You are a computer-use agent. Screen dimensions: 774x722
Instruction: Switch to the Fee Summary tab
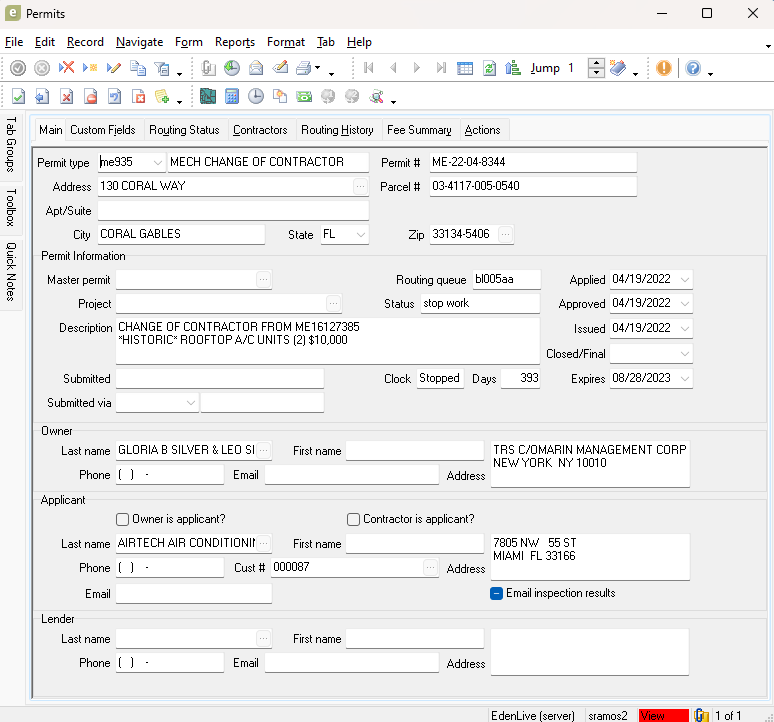[x=419, y=130]
